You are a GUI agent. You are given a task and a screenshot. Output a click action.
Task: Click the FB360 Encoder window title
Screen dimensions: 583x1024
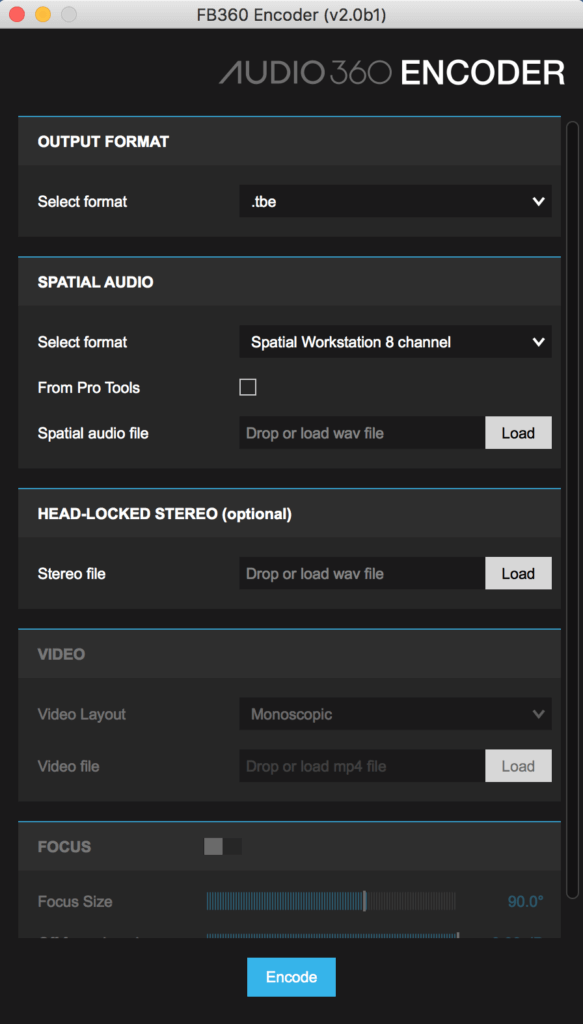point(291,14)
